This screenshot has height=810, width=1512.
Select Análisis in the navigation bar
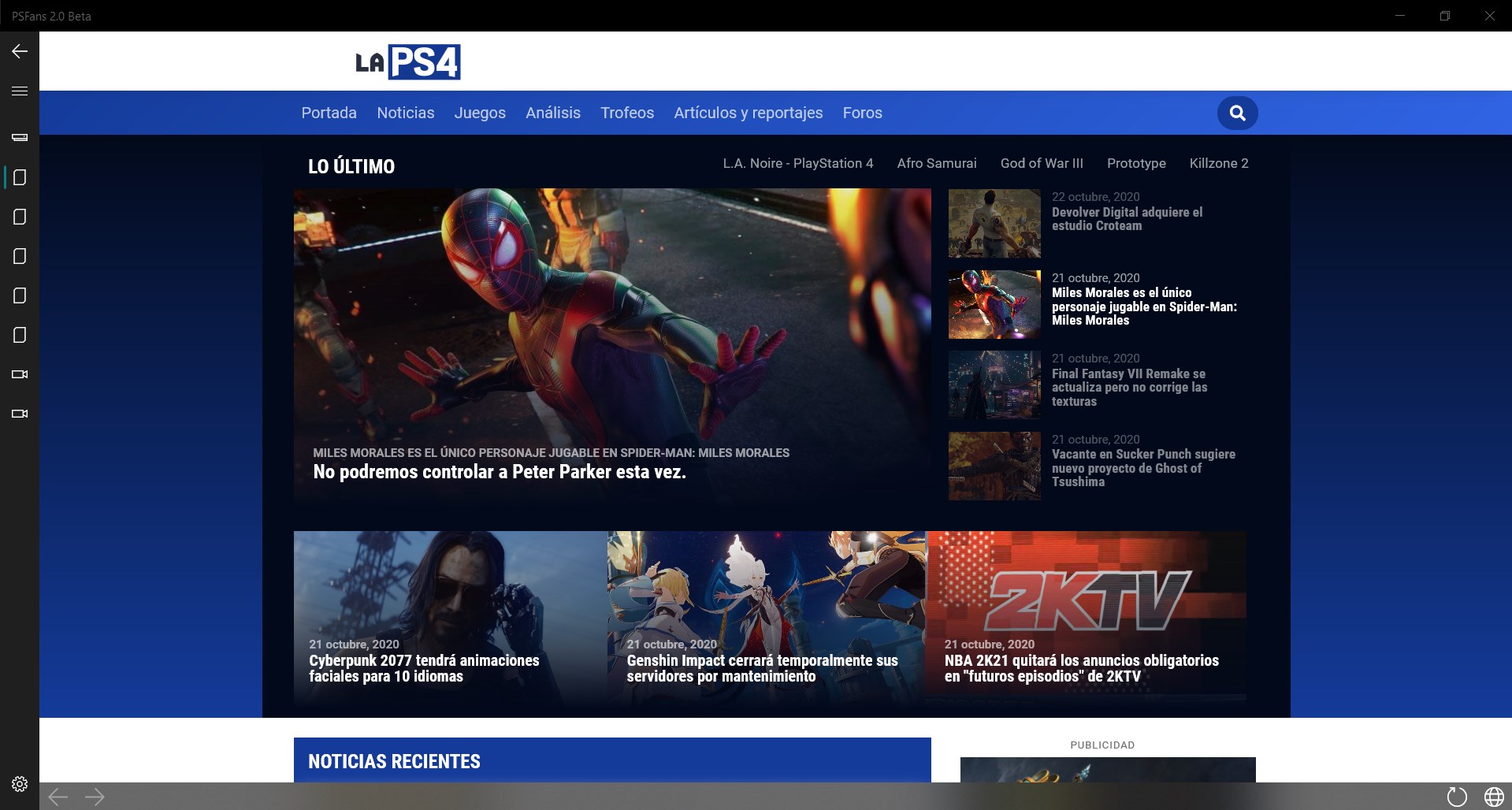tap(553, 113)
